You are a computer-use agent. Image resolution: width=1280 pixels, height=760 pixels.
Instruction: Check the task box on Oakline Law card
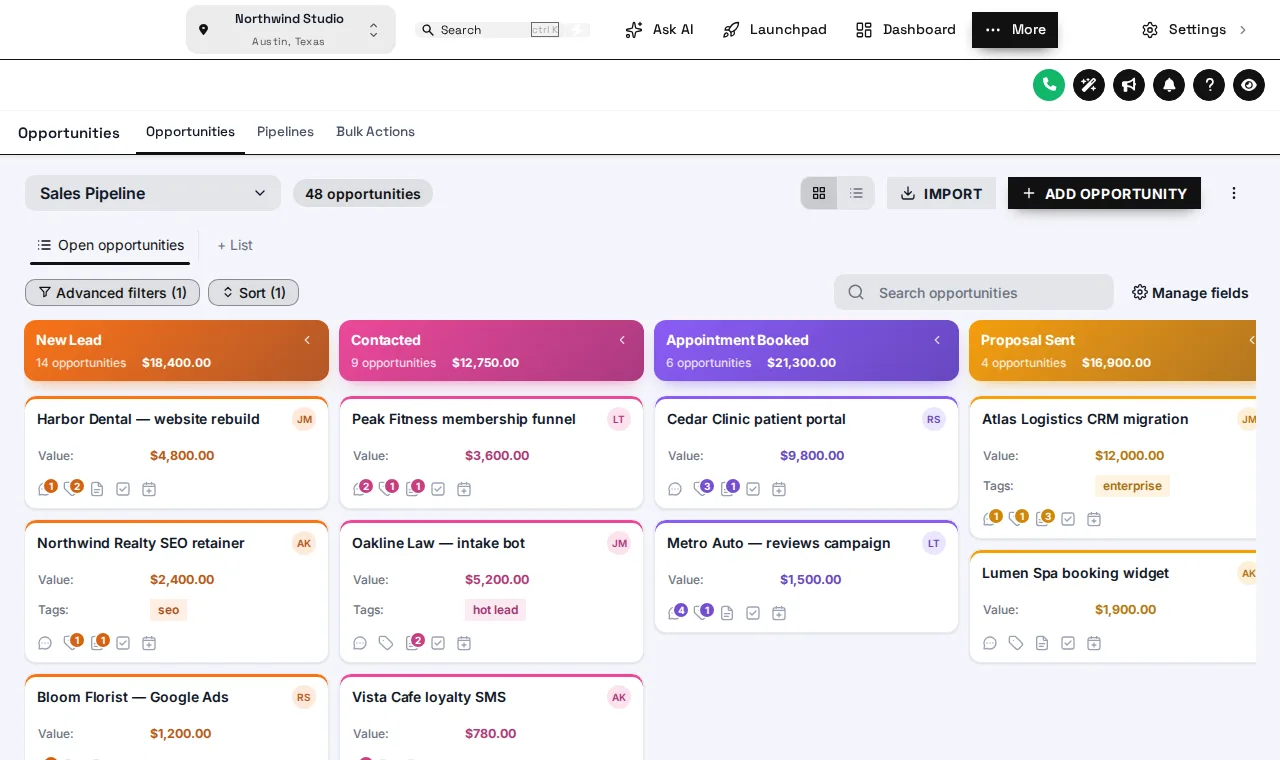pyautogui.click(x=438, y=643)
